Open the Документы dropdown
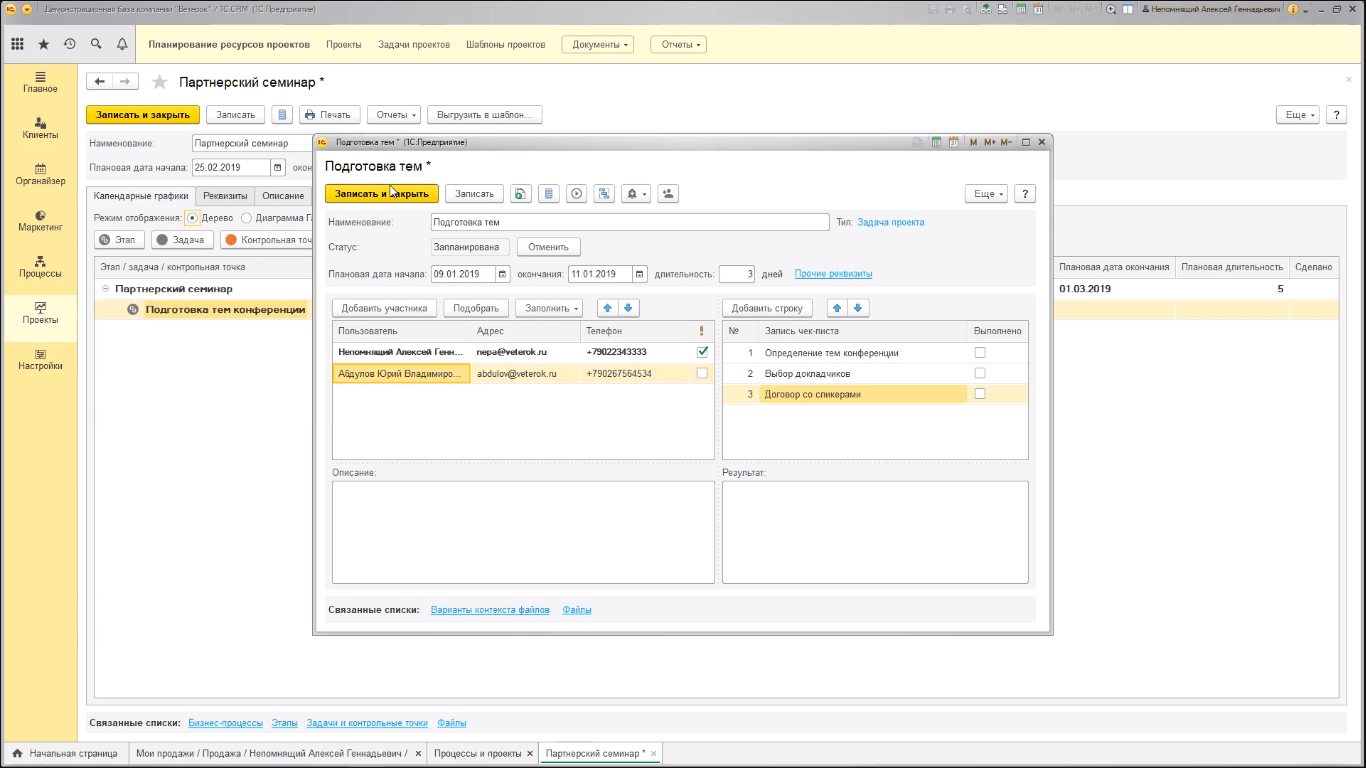 click(x=598, y=44)
